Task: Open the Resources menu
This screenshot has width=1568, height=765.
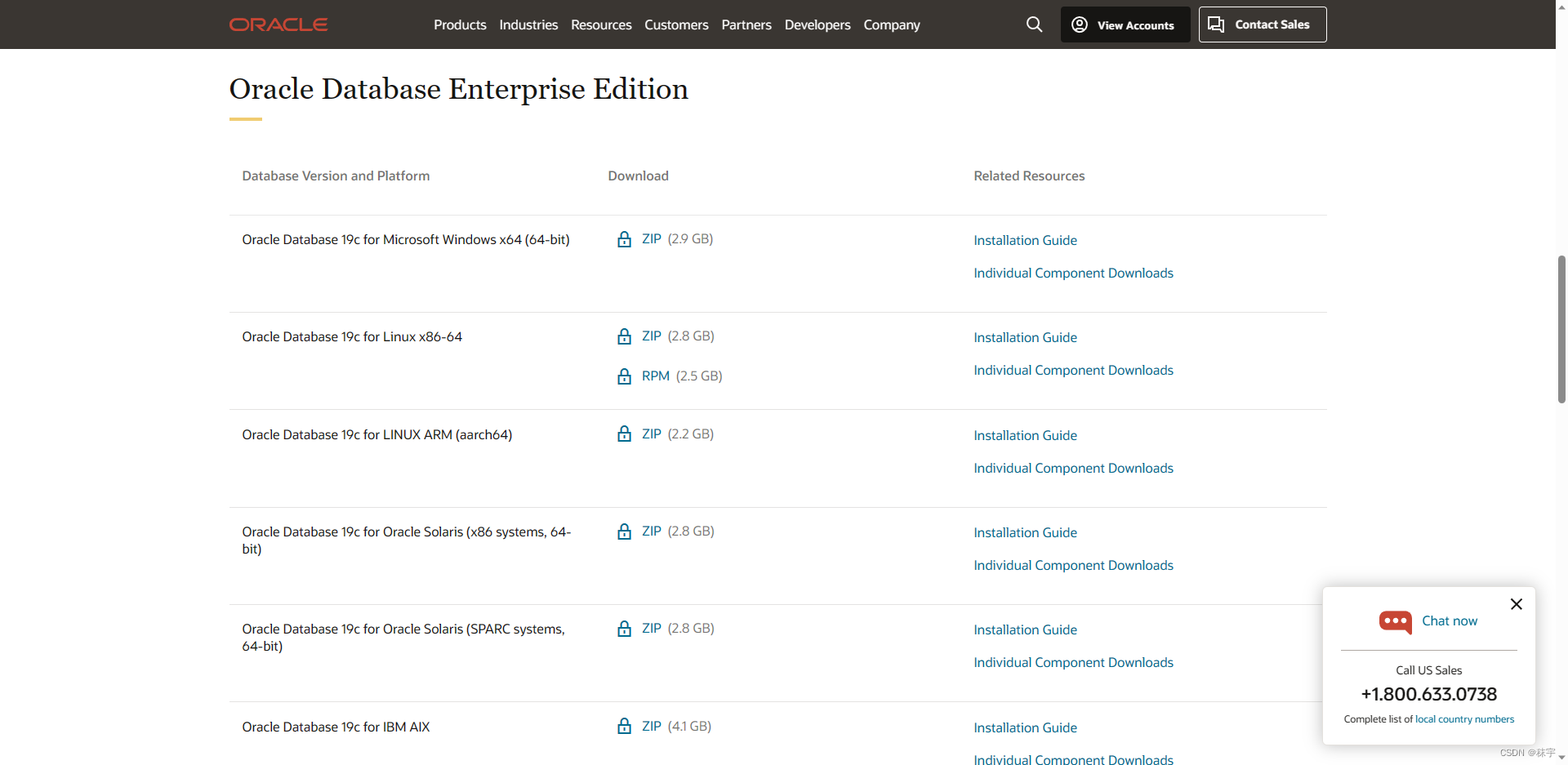Action: (x=601, y=24)
